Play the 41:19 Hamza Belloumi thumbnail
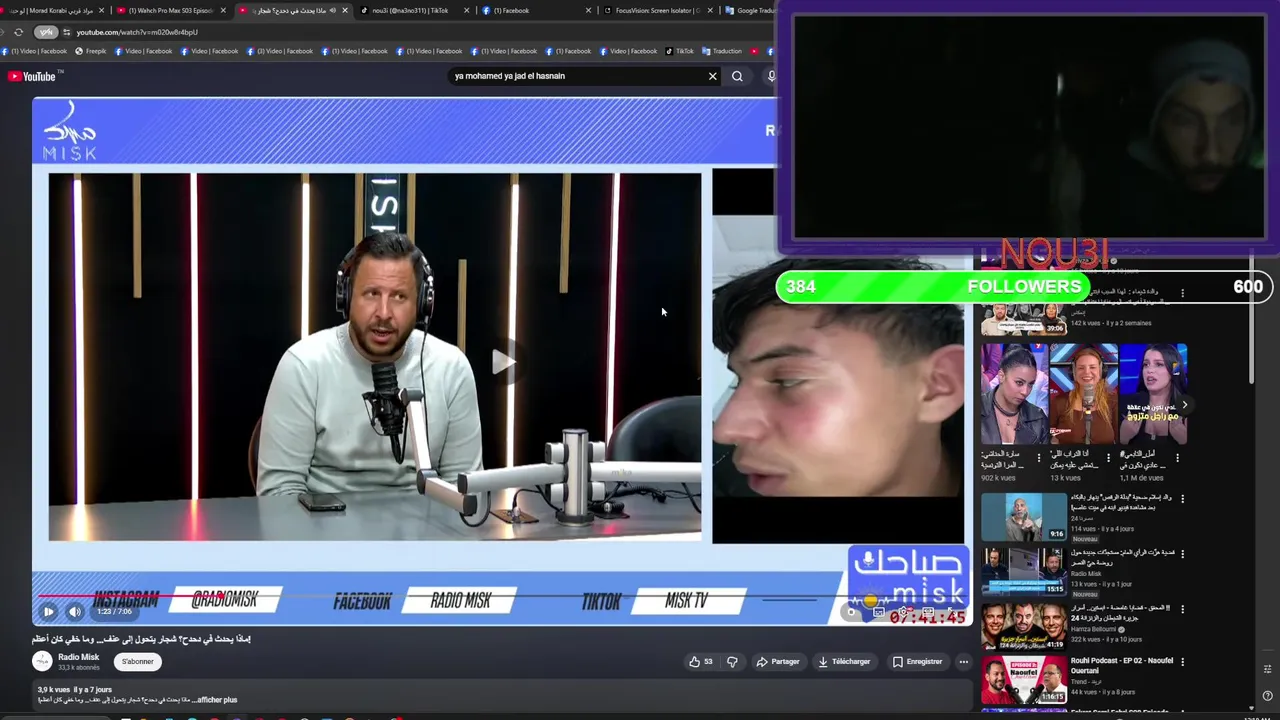This screenshot has width=1280, height=720. (x=1024, y=627)
